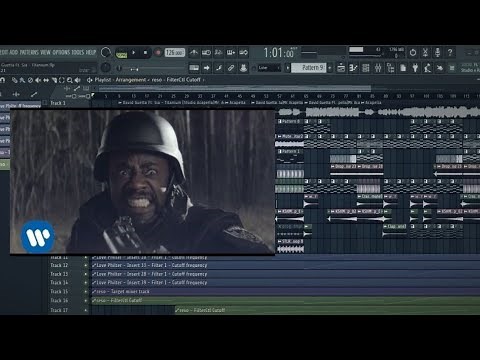Toggle the countdown before recording icon

tap(219, 53)
